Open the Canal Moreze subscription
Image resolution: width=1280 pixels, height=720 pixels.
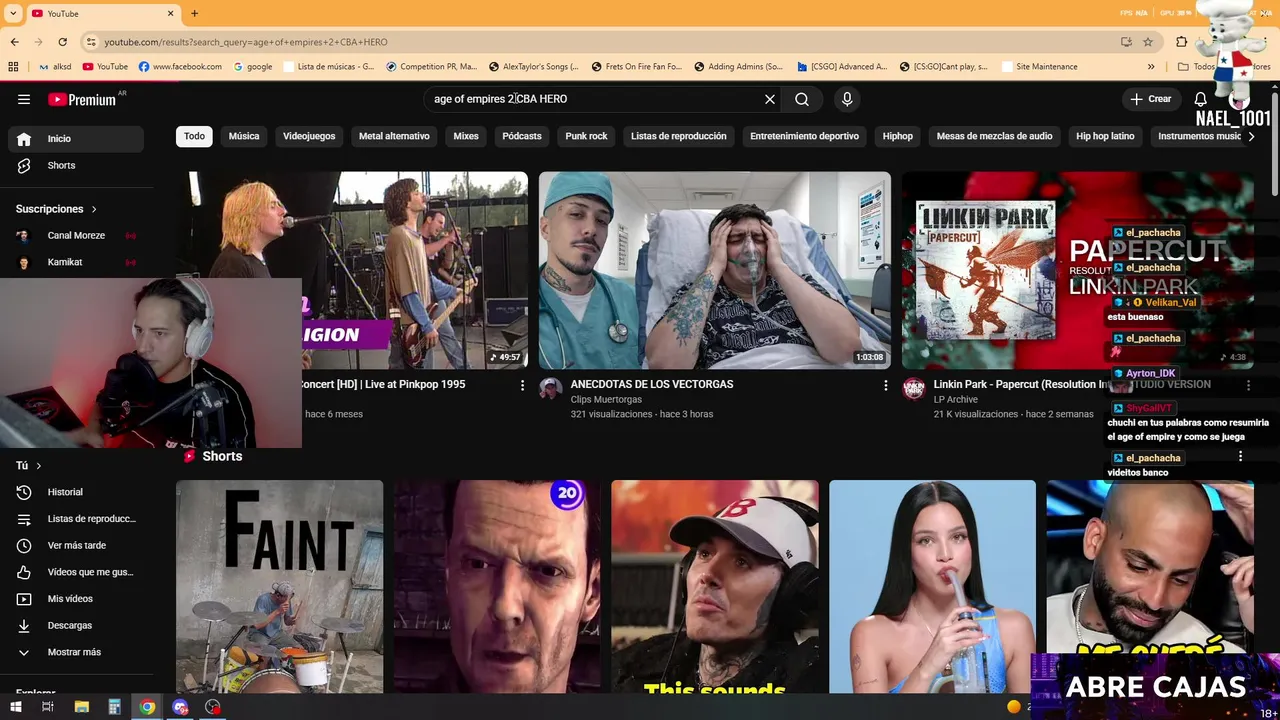[x=76, y=236]
